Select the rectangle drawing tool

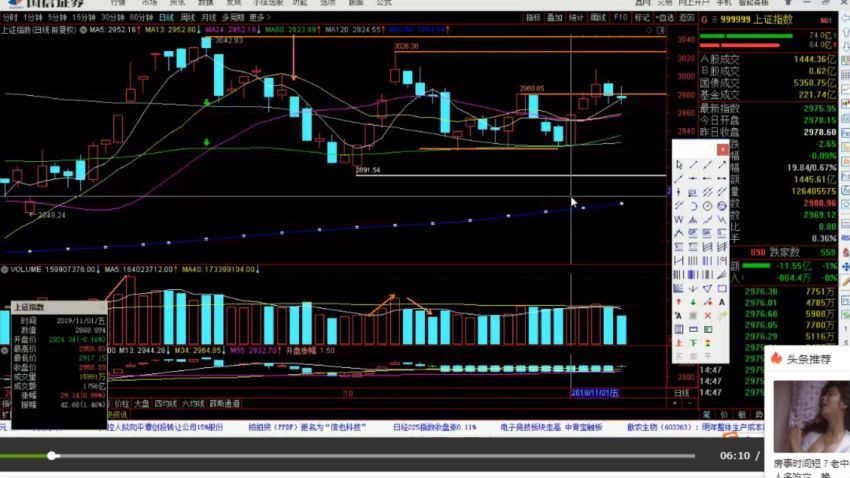click(722, 288)
